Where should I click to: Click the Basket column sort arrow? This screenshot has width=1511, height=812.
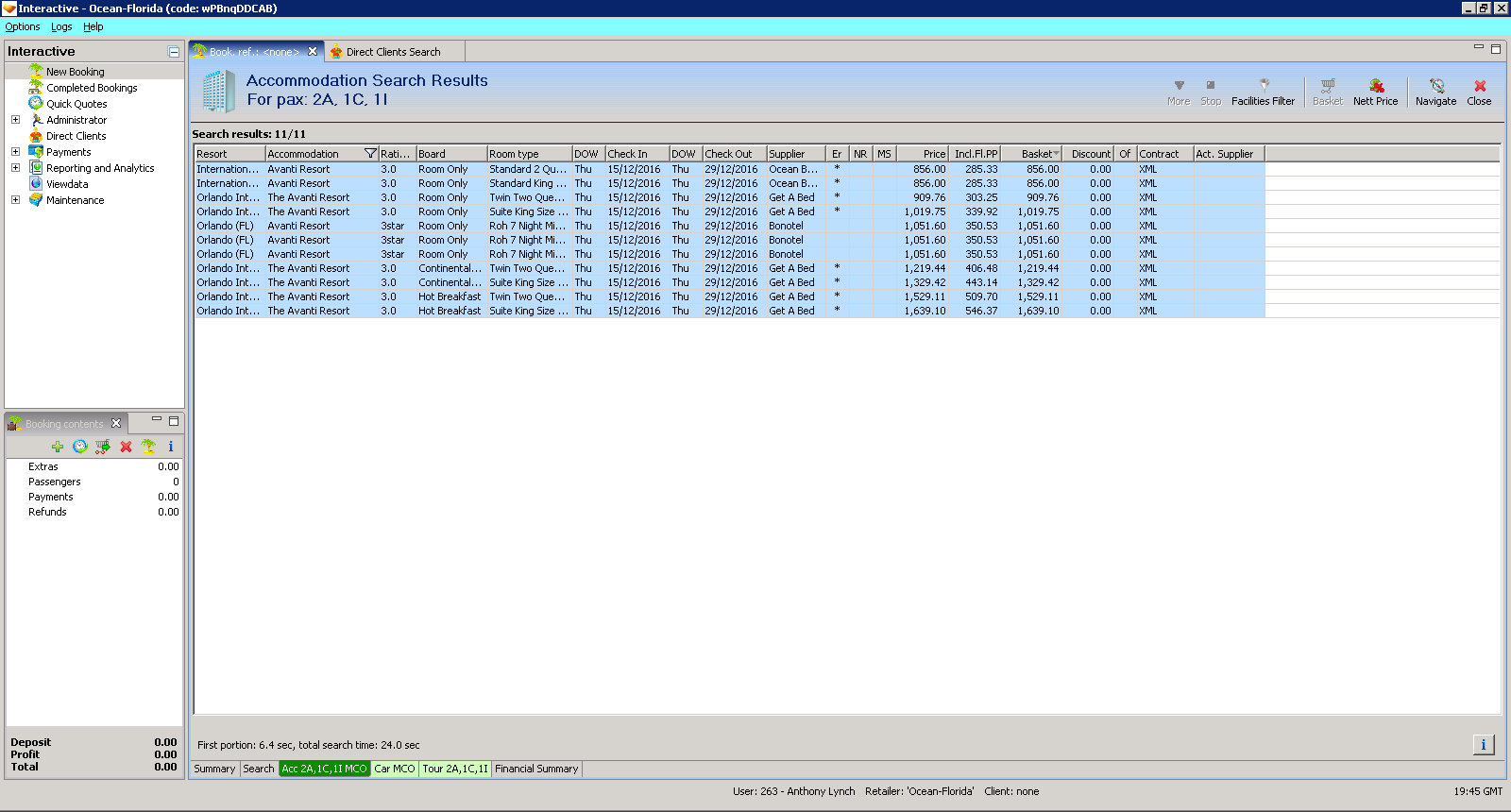(x=1056, y=154)
